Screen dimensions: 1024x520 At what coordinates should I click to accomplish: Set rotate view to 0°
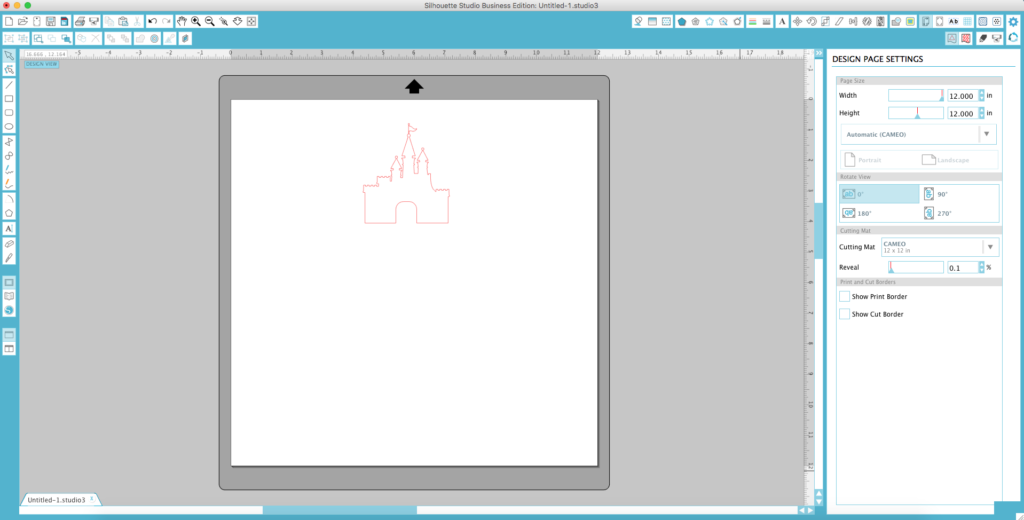(880, 194)
